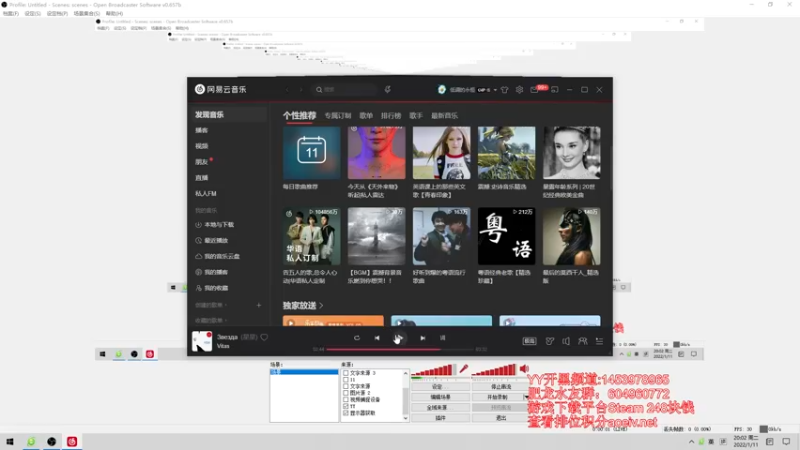
Task: Switch to the 歌手 tab
Action: 416,116
